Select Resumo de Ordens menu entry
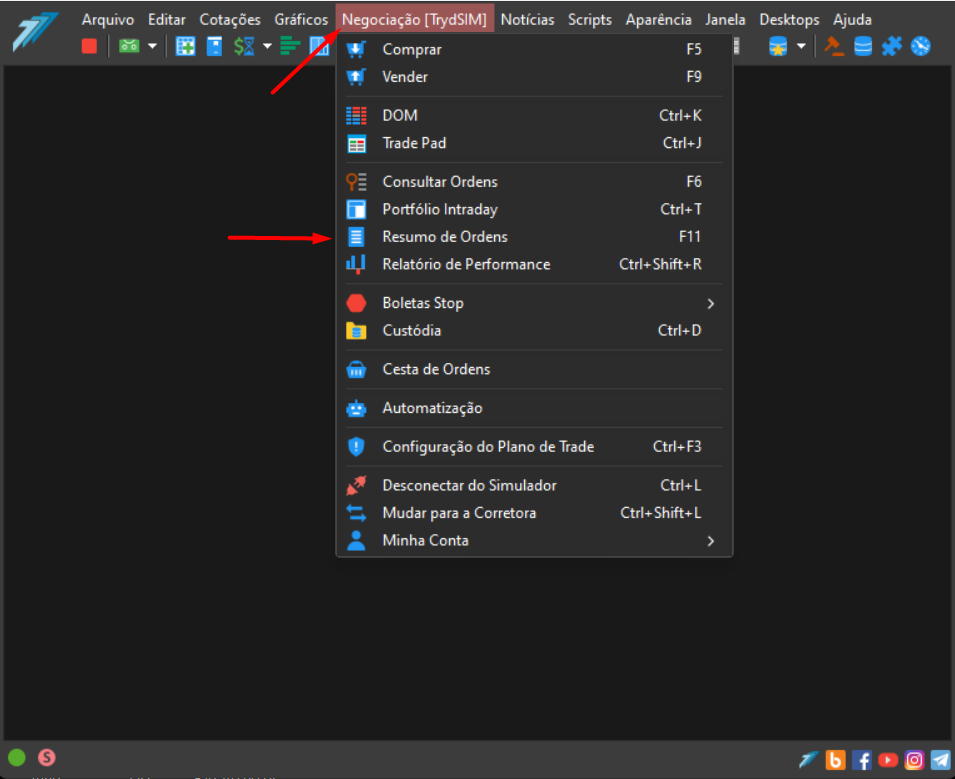The height and width of the screenshot is (779, 955). coord(534,237)
